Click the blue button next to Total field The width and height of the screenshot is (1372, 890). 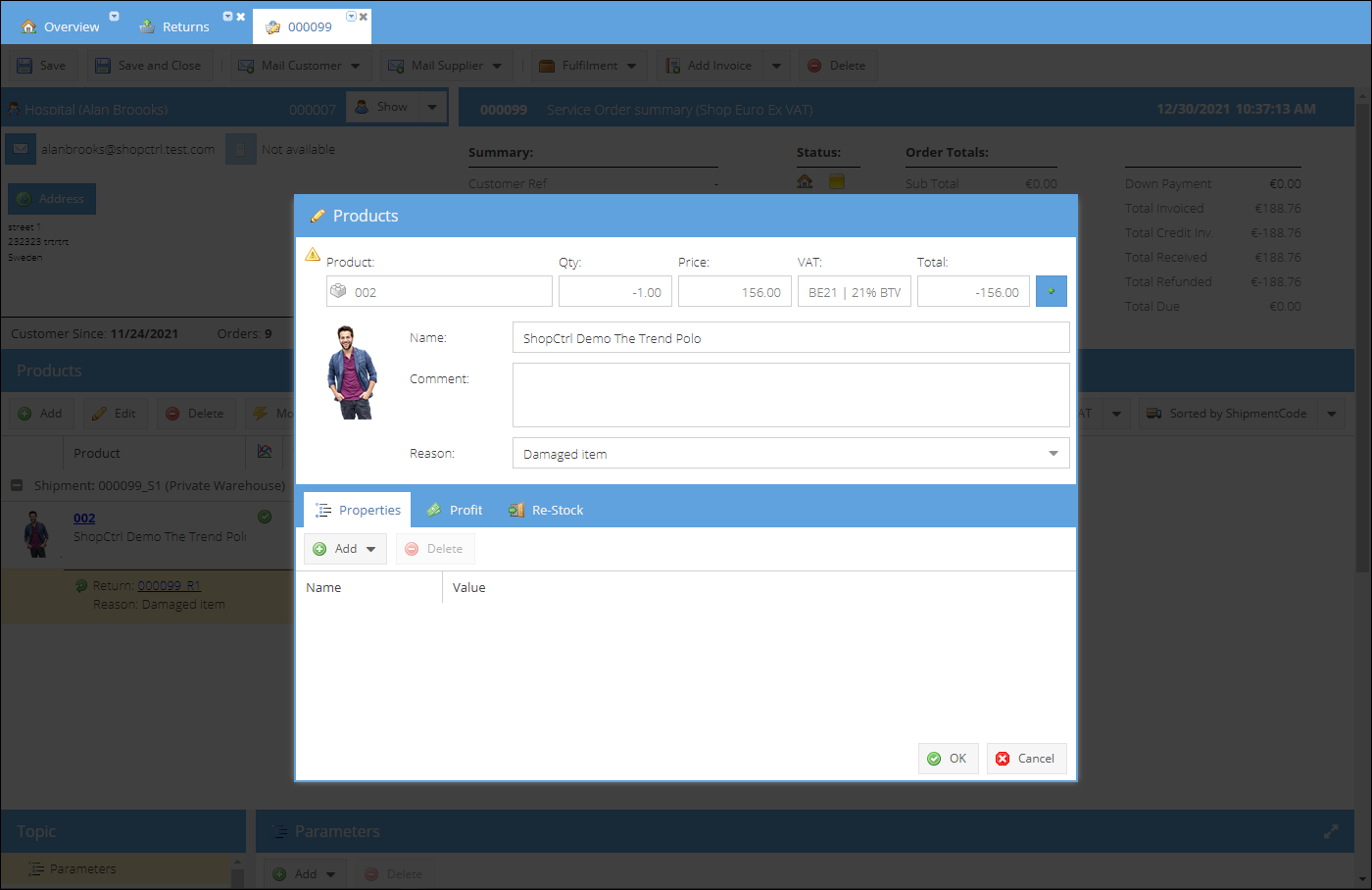click(1051, 291)
